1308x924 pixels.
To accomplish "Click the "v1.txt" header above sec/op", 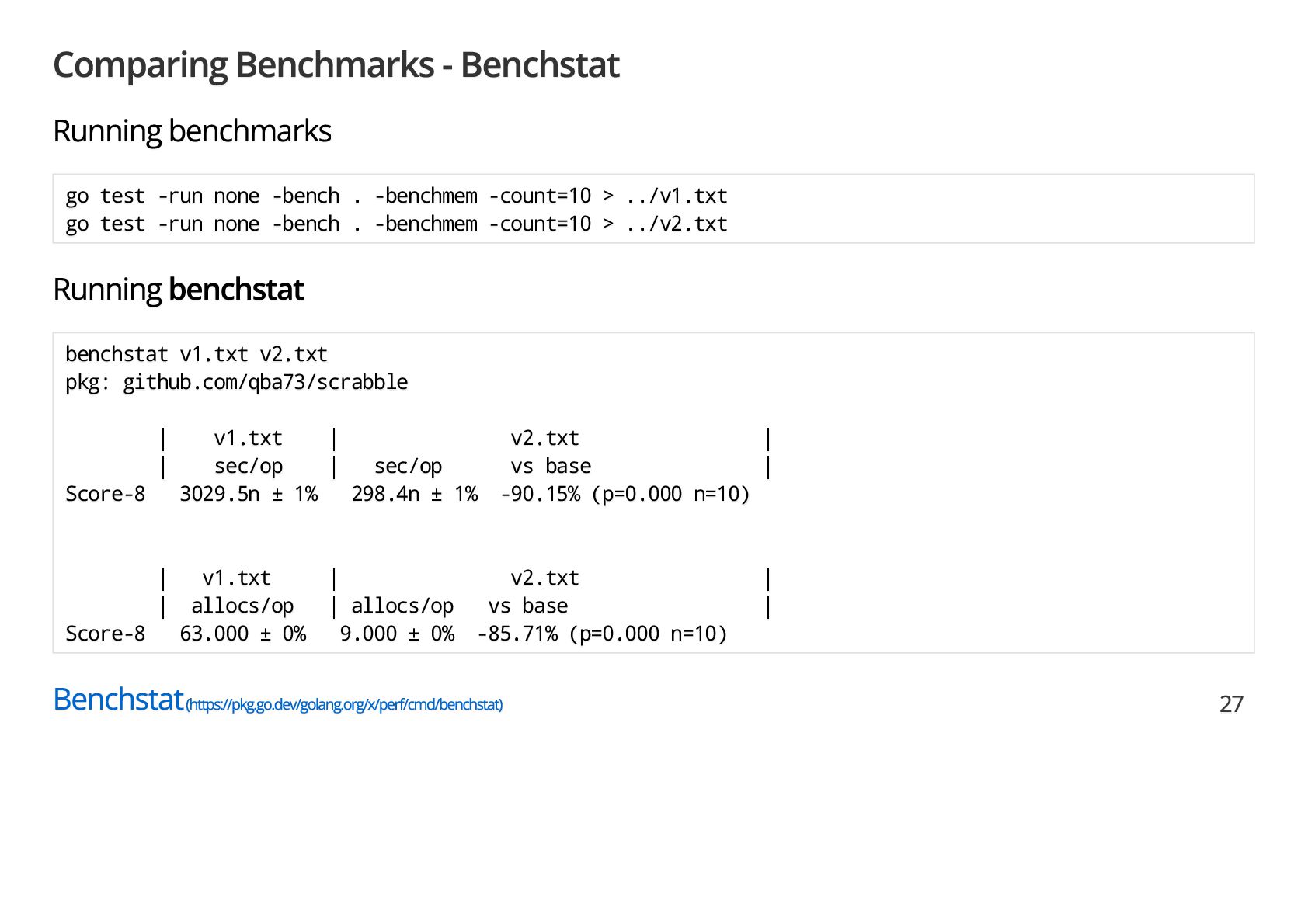I will 248,439.
